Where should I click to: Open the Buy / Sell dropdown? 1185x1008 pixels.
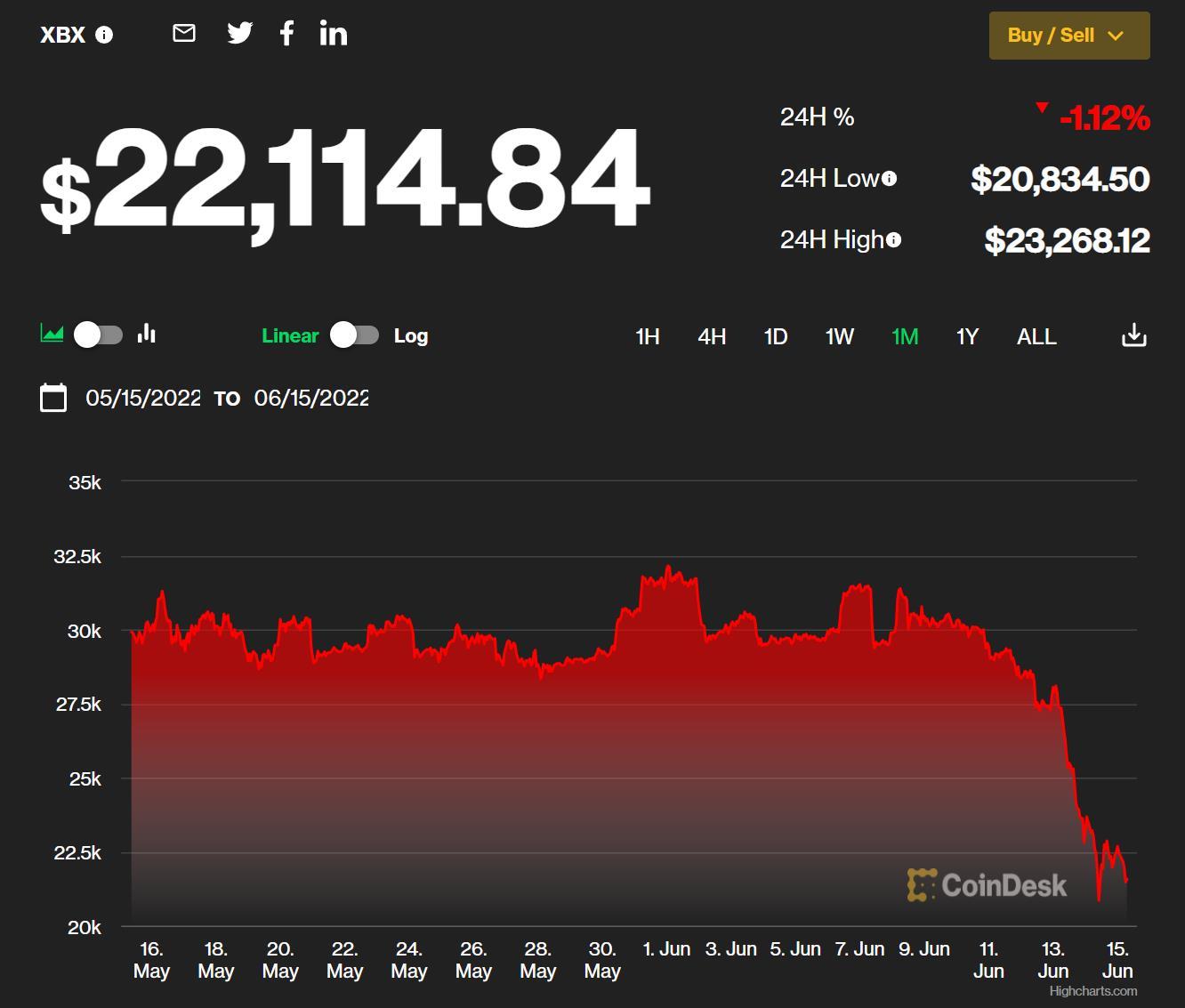(x=1068, y=36)
